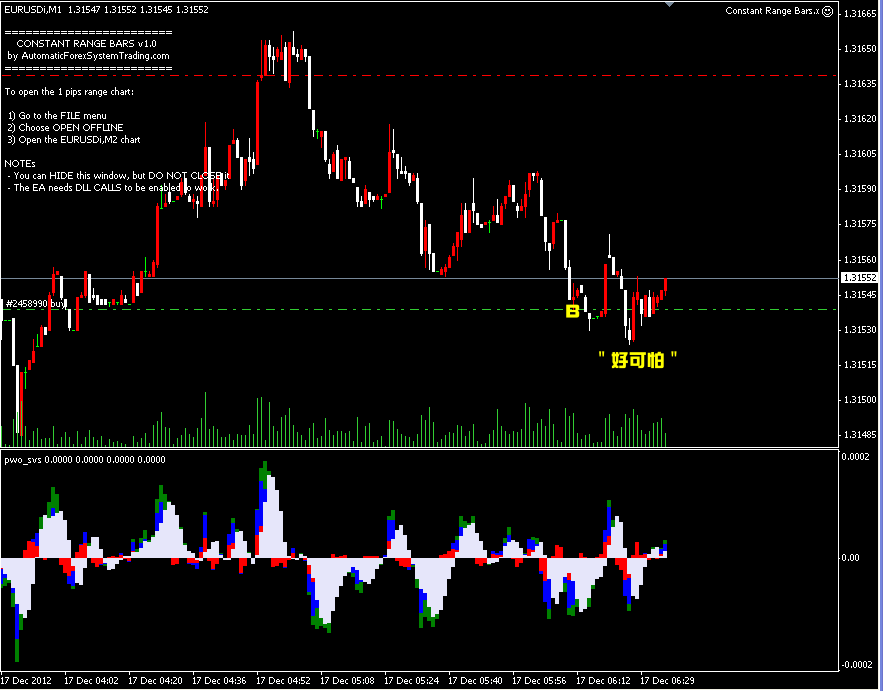Viewport: 883px width, 691px height.
Task: Click "3) Open the EURUSDi,M2 chart" line
Action: tap(74, 140)
